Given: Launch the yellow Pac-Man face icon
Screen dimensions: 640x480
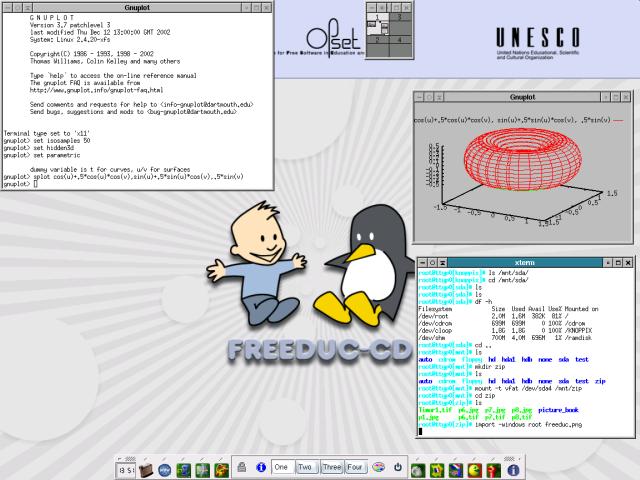Looking at the screenshot, I should click(475, 470).
